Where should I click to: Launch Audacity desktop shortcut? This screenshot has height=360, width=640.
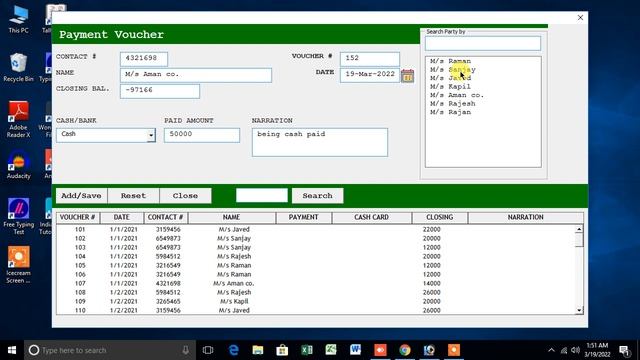point(18,164)
